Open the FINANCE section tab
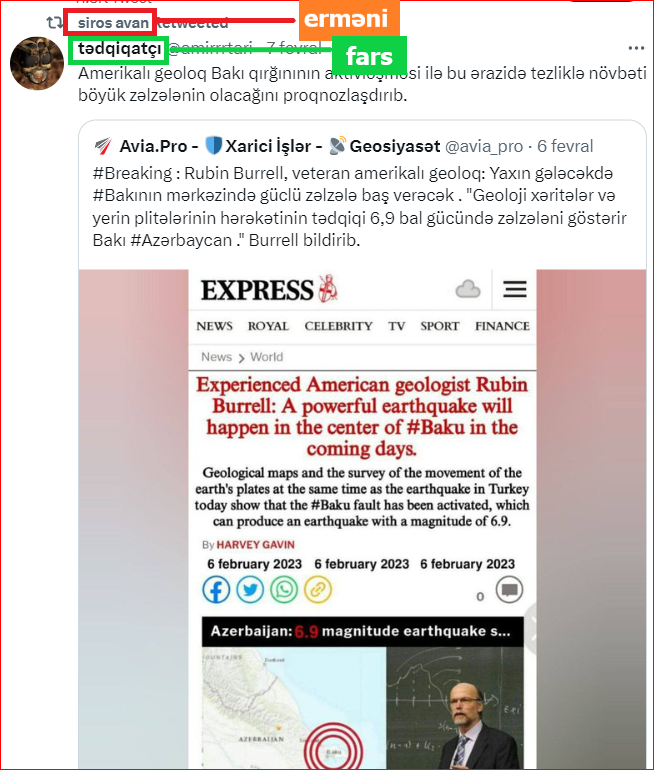 (502, 326)
